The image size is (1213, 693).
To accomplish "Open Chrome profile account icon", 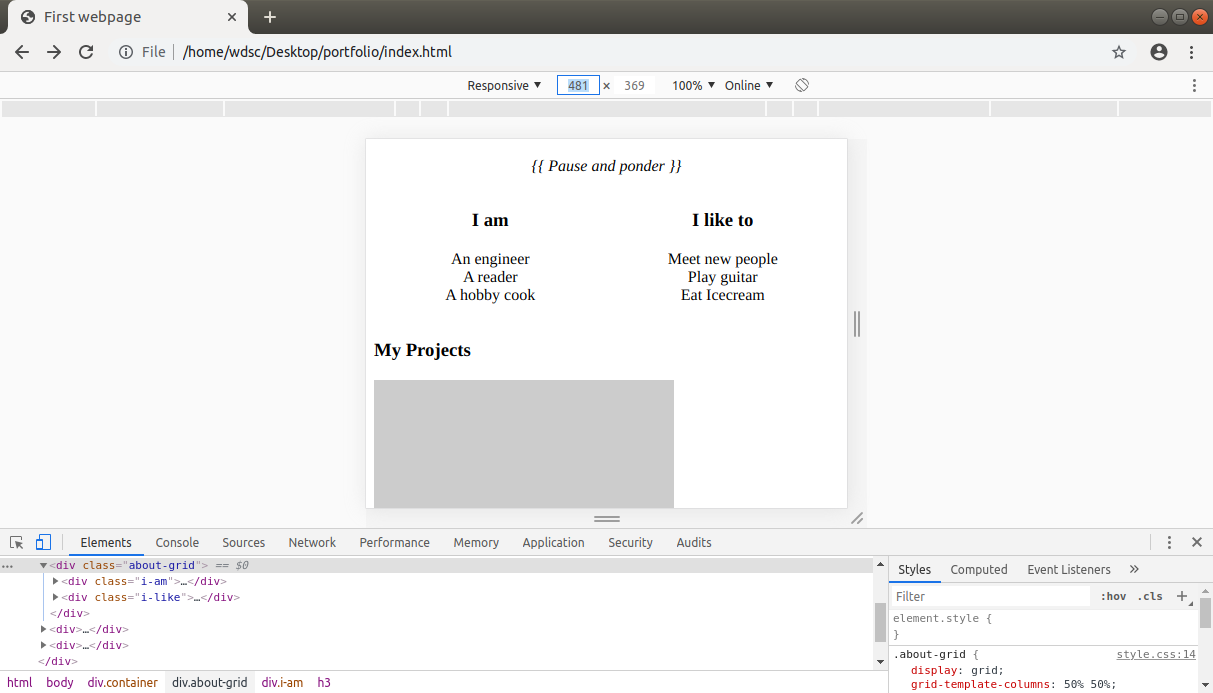I will point(1159,52).
